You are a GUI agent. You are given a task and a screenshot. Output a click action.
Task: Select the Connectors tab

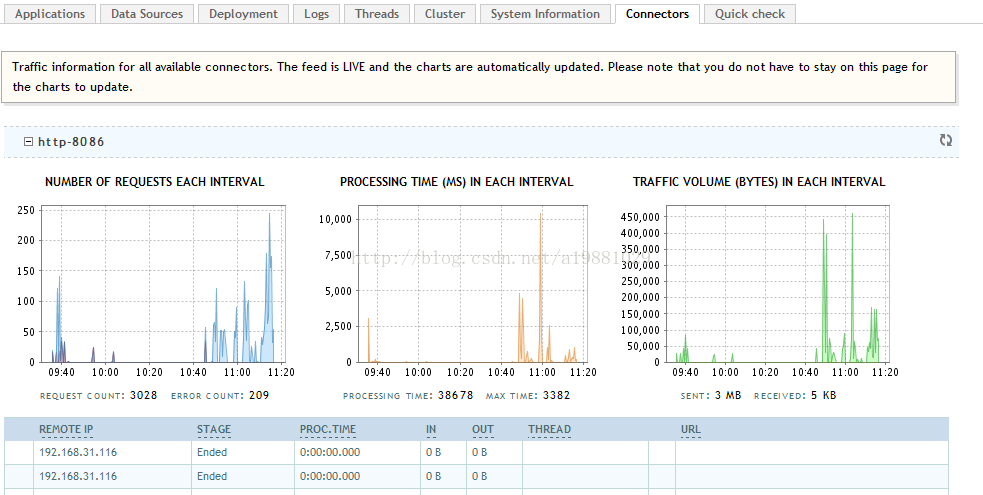coord(657,14)
